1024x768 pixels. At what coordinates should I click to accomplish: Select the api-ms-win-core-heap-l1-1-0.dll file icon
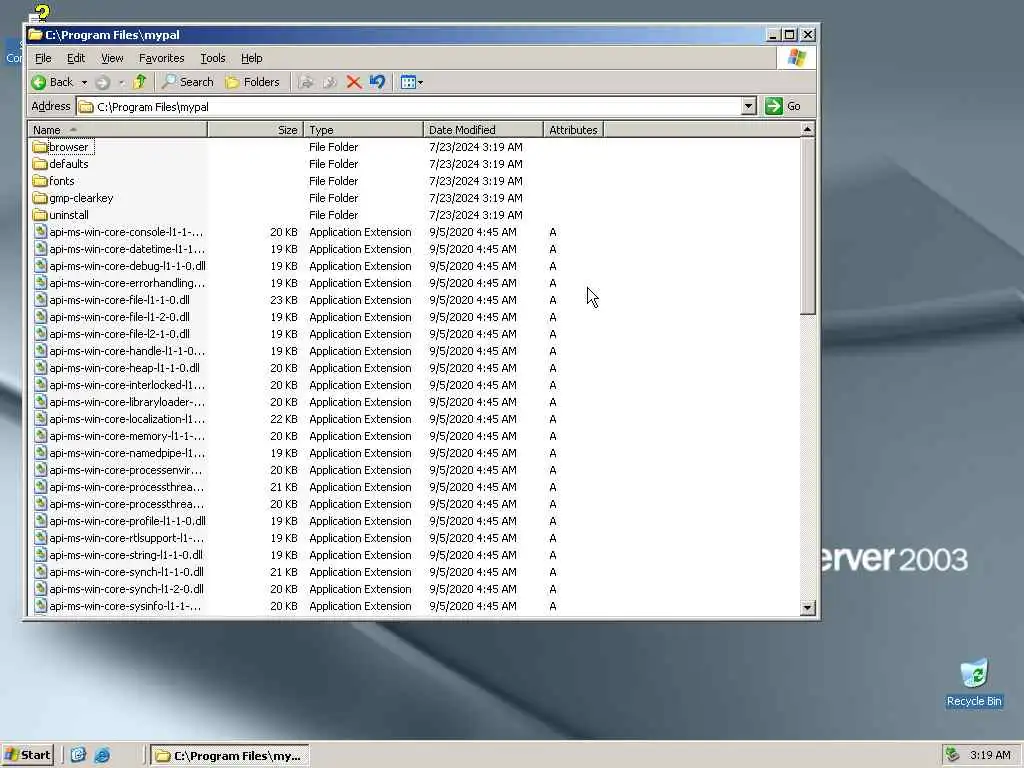tap(40, 368)
